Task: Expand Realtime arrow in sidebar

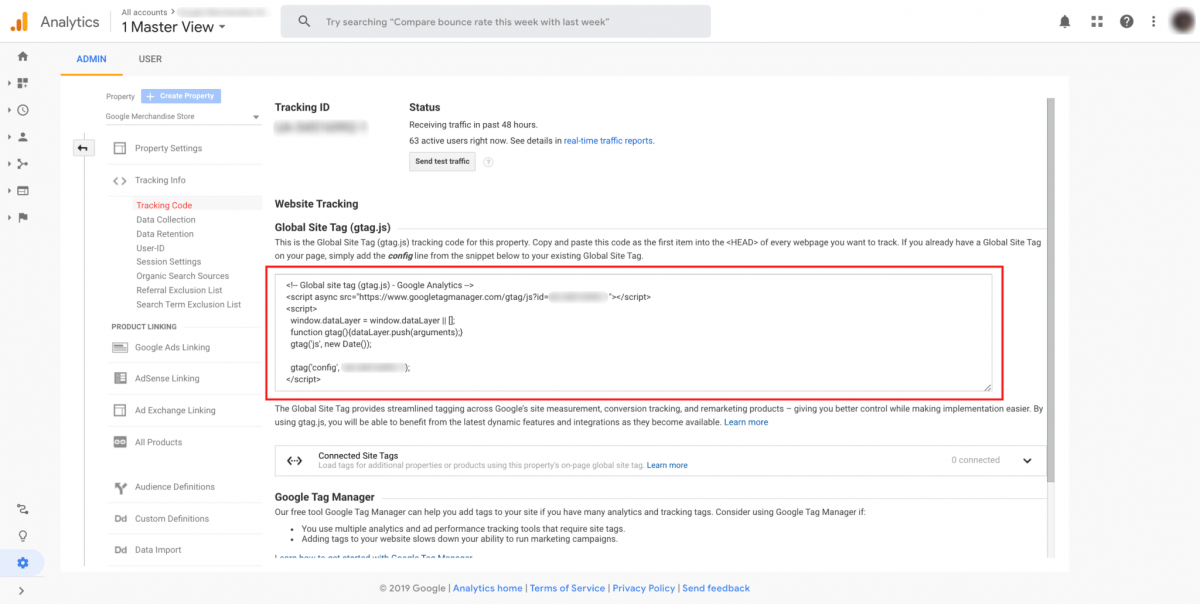Action: pos(9,110)
